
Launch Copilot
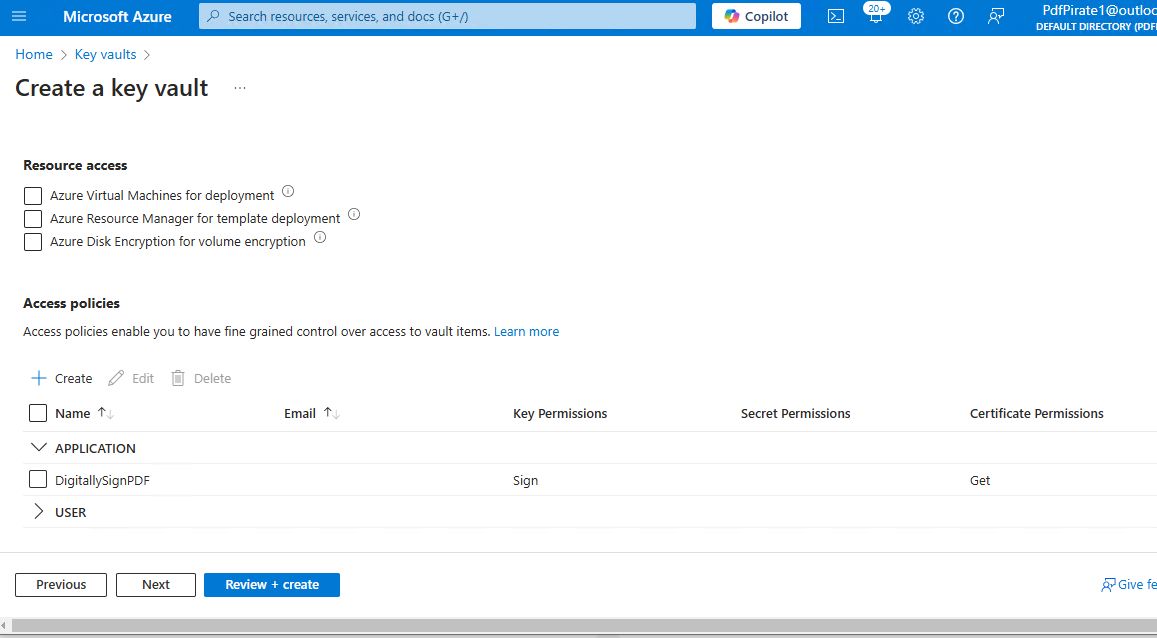point(756,16)
